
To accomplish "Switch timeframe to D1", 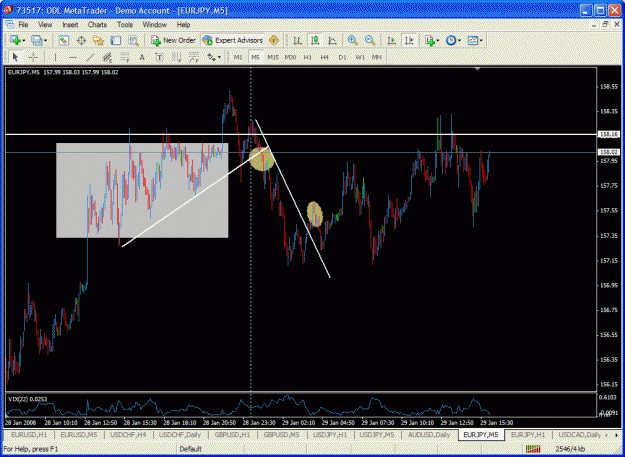I will tap(342, 57).
